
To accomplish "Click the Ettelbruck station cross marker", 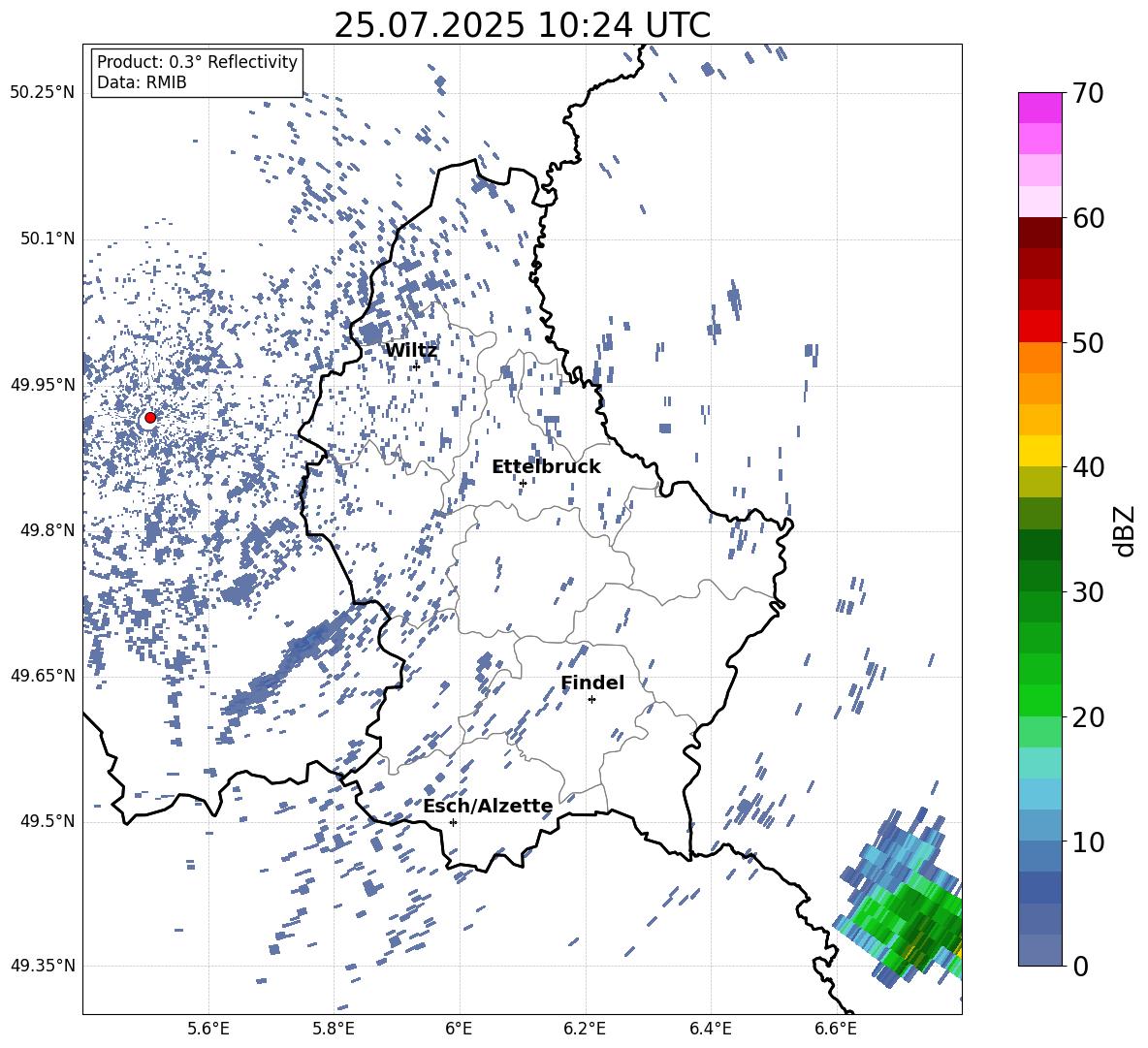I will 523,483.
